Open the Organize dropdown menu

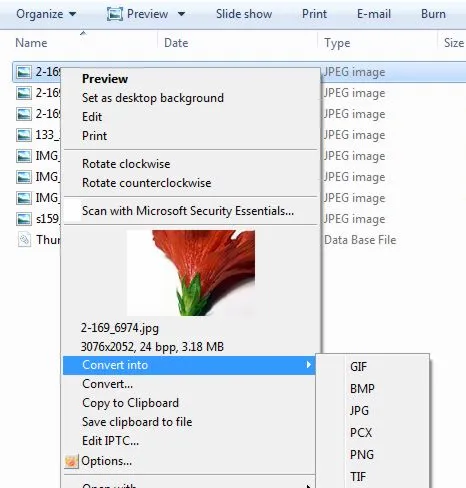click(x=46, y=14)
